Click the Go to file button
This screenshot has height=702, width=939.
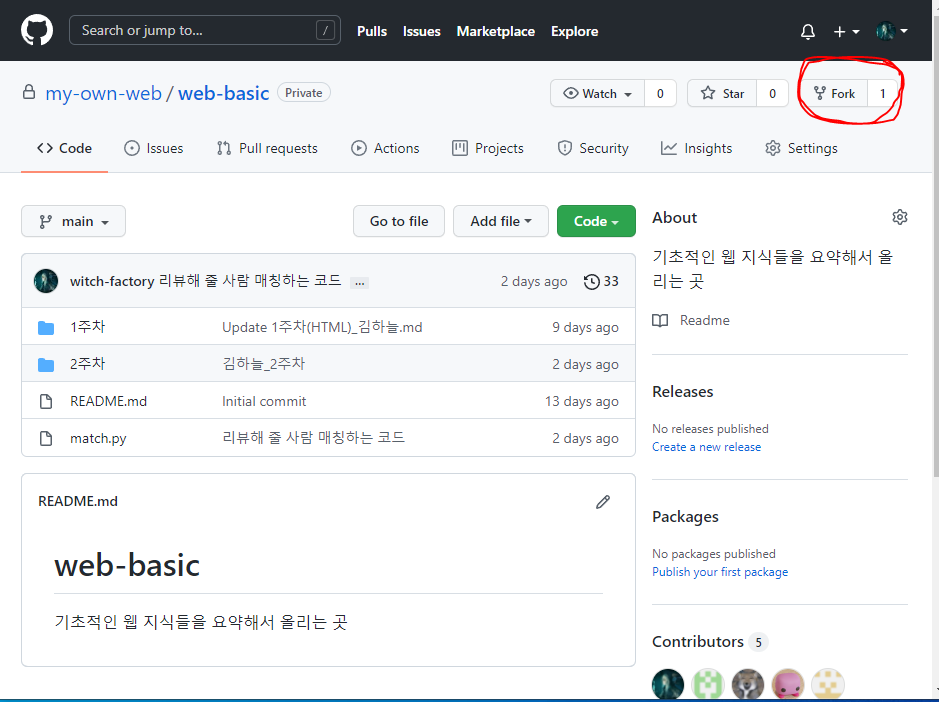coord(398,221)
